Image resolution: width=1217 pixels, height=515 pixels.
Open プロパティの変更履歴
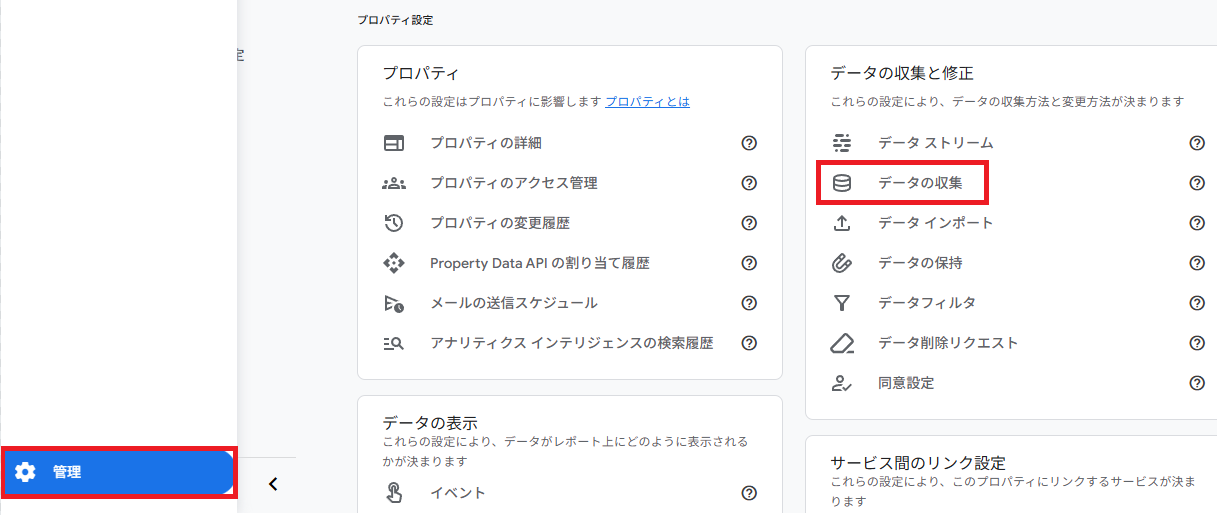500,223
